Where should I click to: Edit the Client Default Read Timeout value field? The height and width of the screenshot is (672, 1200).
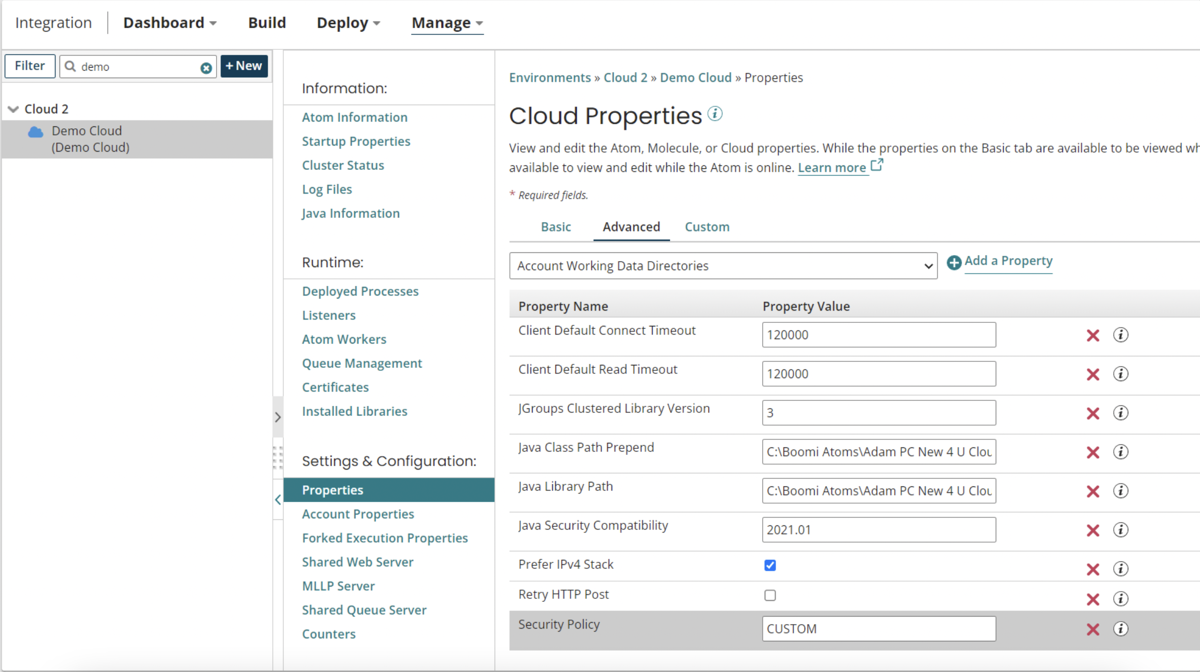click(x=878, y=373)
